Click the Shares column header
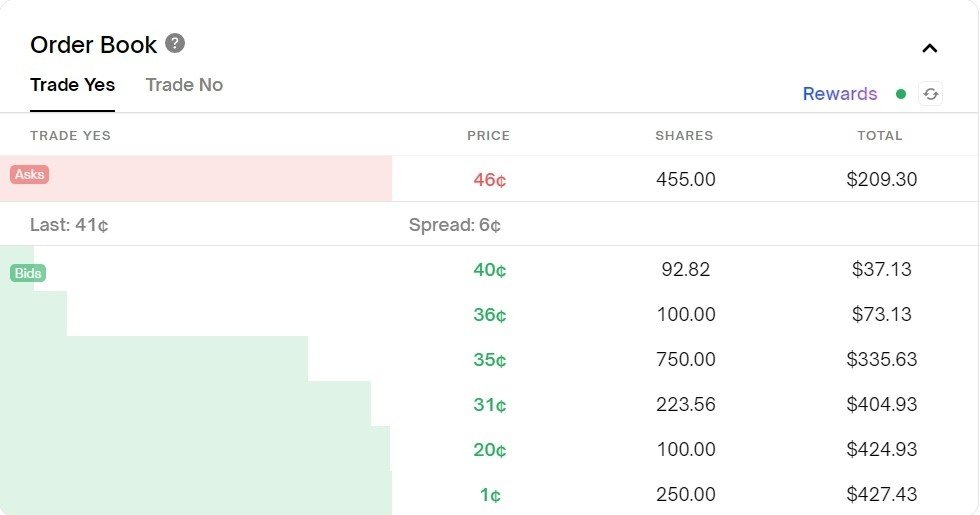Screen dimensions: 980x515 (684, 135)
